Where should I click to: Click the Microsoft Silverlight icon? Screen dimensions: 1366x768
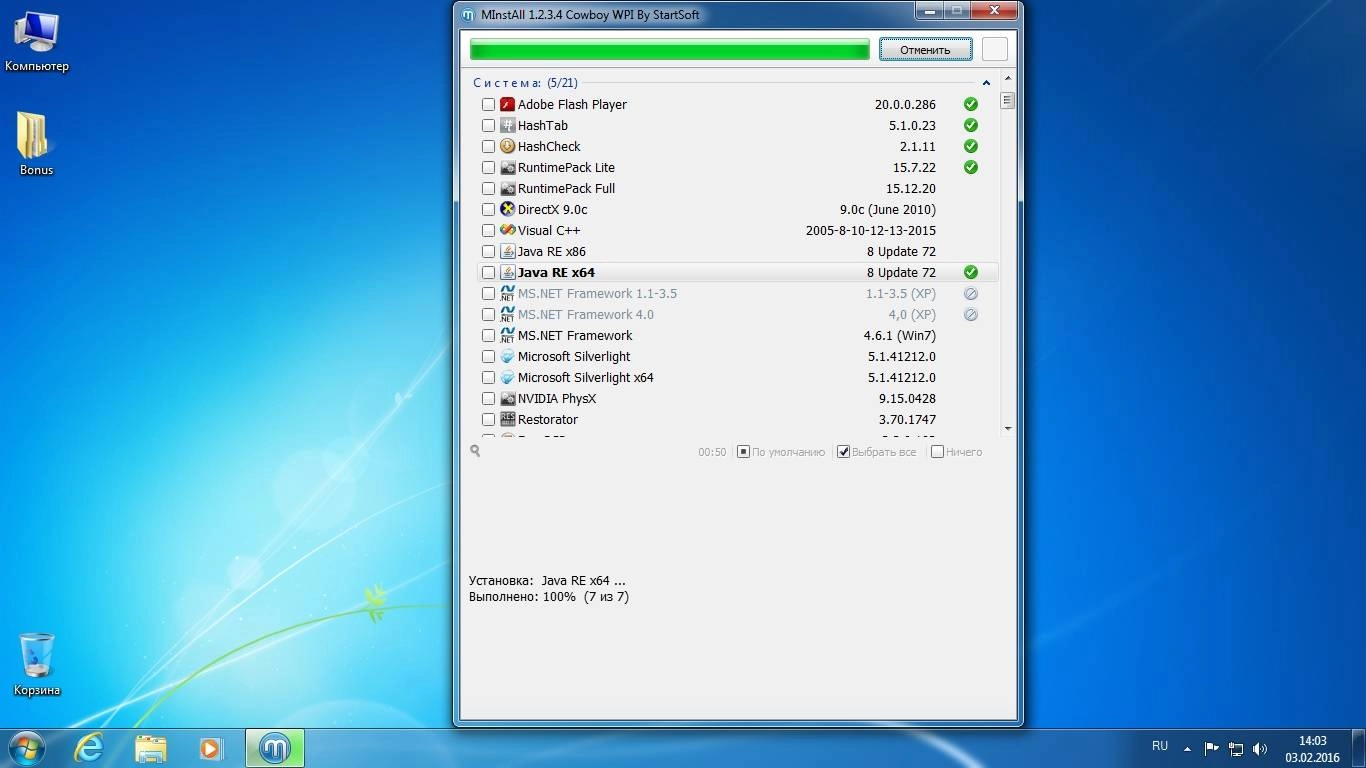coord(507,356)
